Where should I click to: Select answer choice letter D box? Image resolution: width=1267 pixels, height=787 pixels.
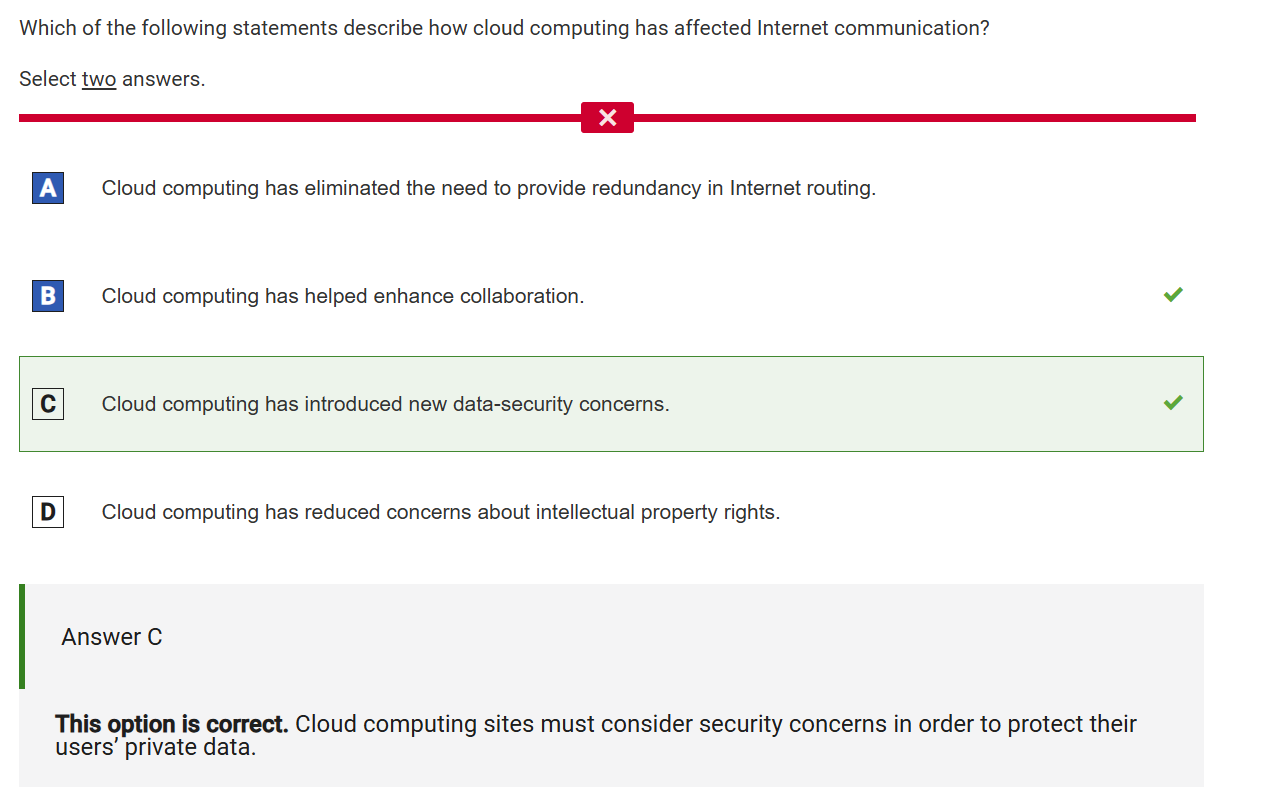(x=48, y=512)
